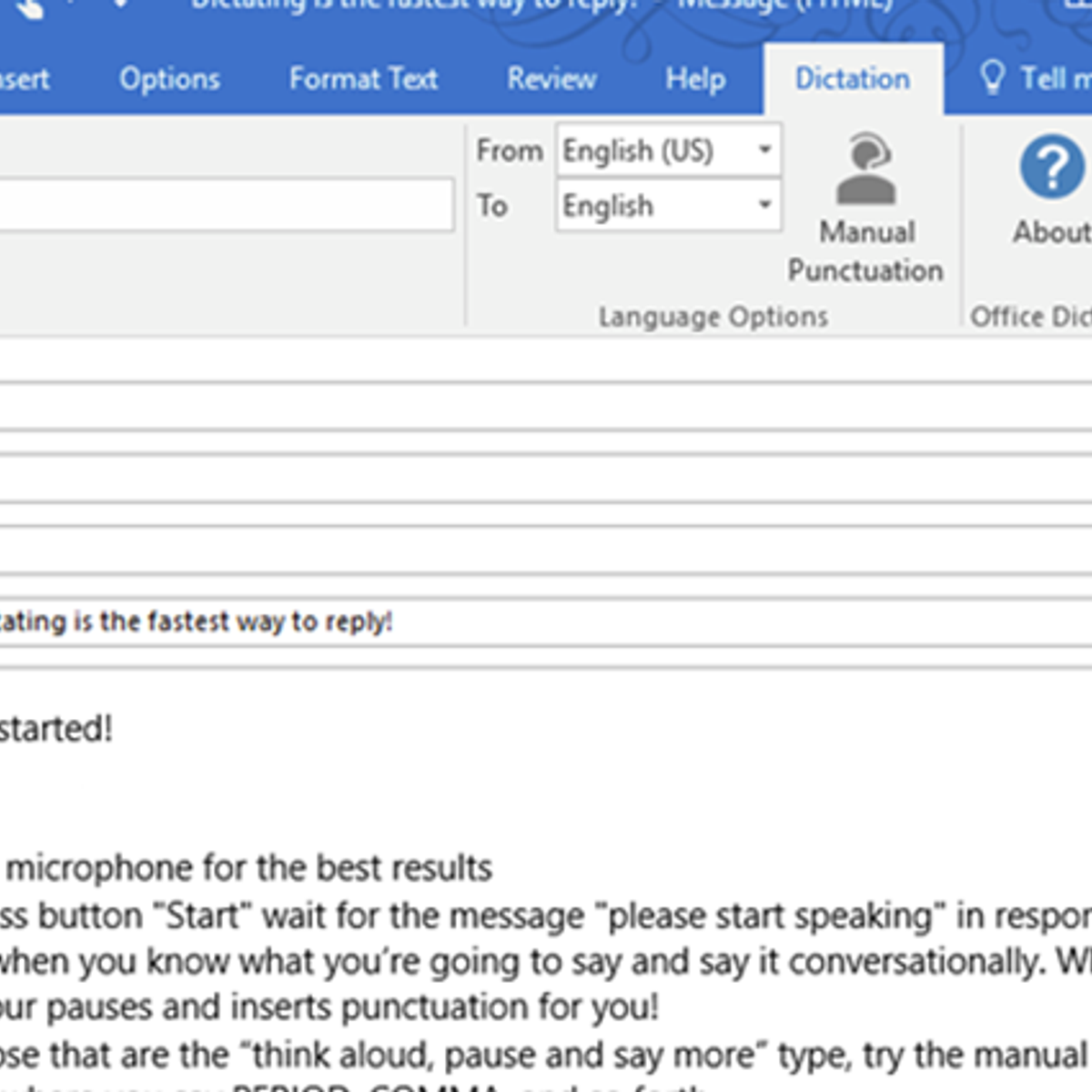Click the About question mark icon
Image resolution: width=1092 pixels, height=1092 pixels.
[1051, 167]
